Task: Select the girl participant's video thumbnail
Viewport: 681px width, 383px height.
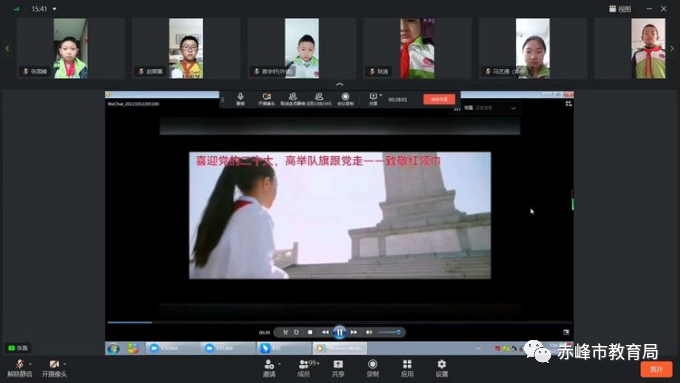Action: (533, 48)
